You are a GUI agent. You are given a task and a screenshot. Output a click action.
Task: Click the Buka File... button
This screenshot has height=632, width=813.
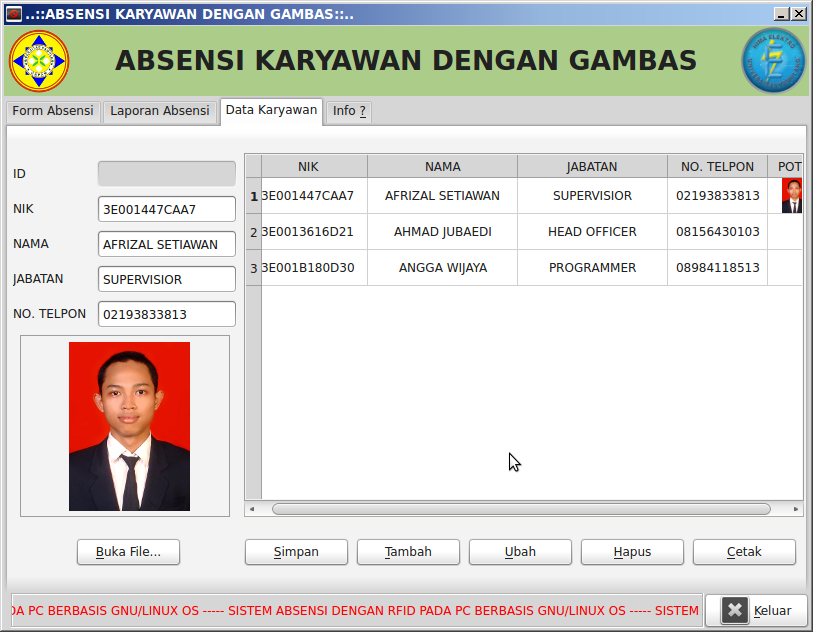click(129, 552)
